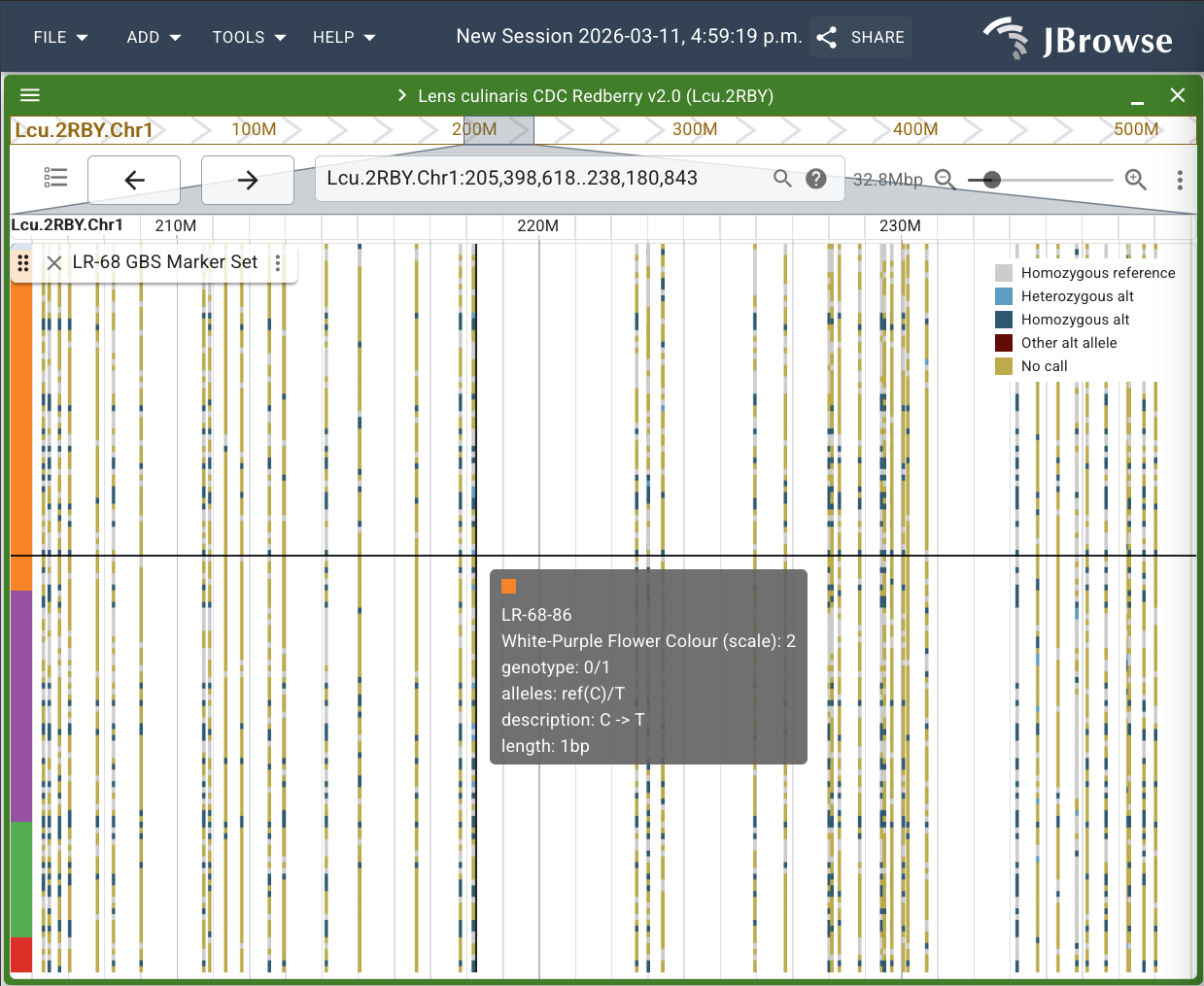The image size is (1204, 986).
Task: Click the location coordinates input field
Action: click(544, 179)
